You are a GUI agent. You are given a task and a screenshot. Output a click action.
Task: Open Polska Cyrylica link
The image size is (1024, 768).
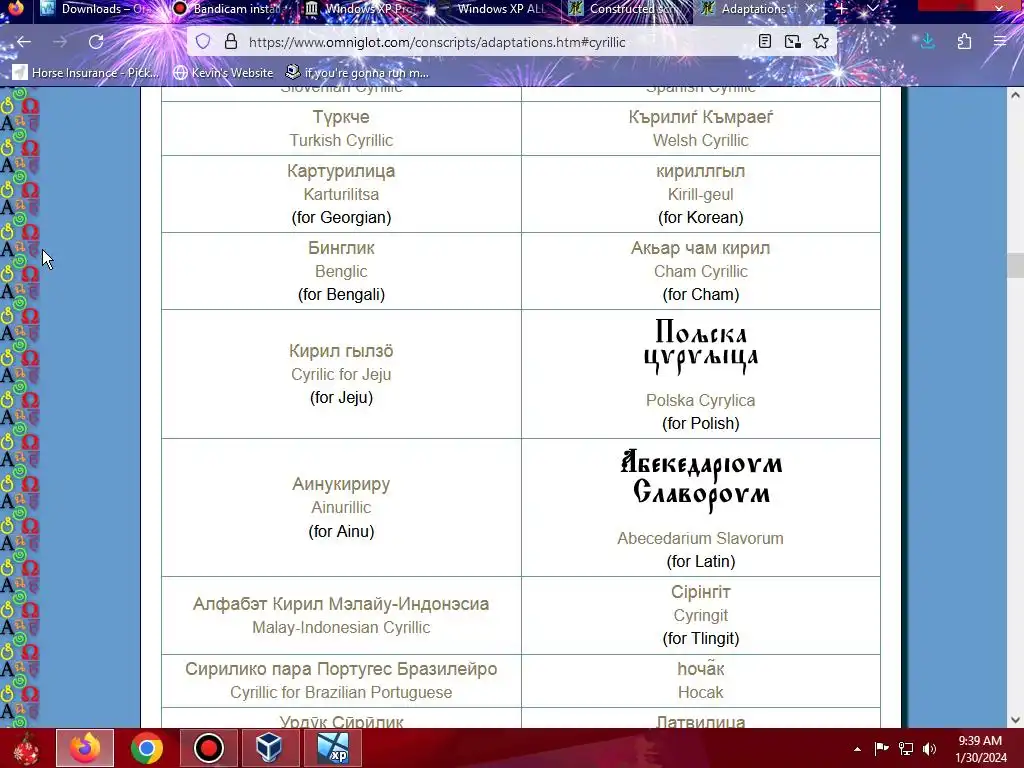click(701, 400)
